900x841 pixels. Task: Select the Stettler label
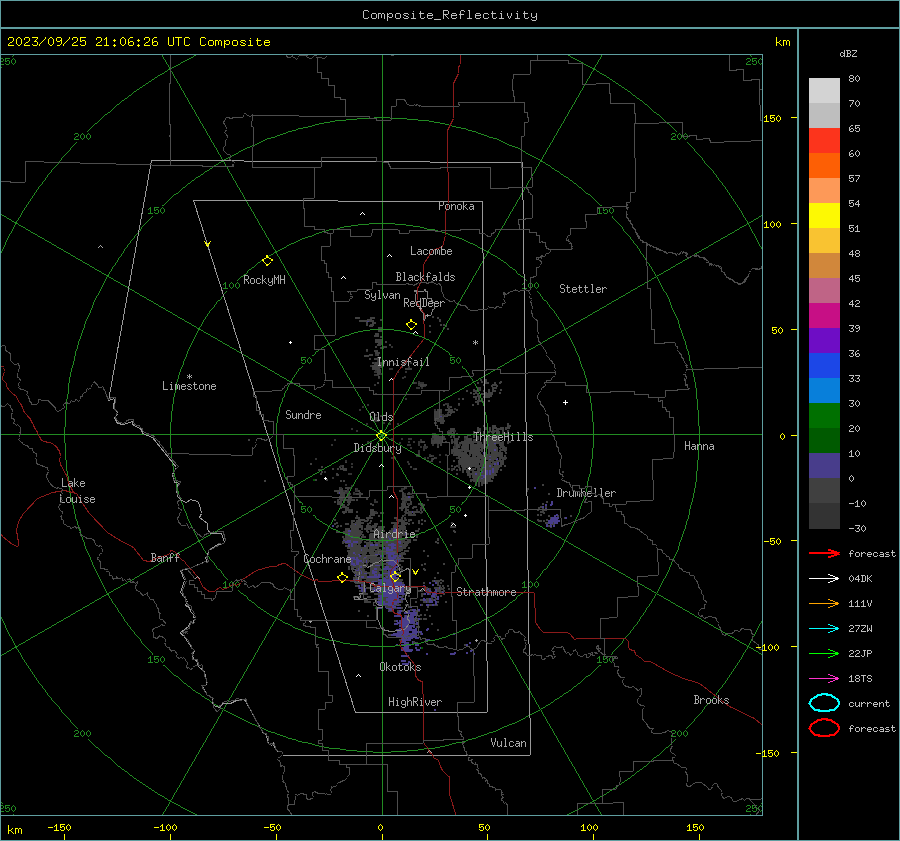point(583,289)
